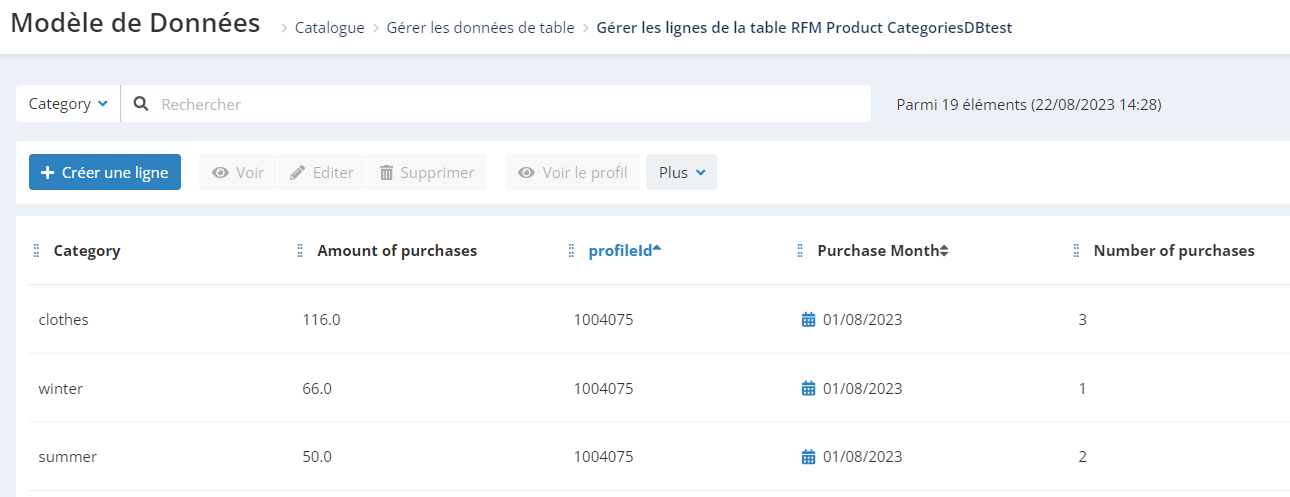This screenshot has height=497, width=1290.
Task: Click the drag handle beside Category column
Action: pos(37,251)
